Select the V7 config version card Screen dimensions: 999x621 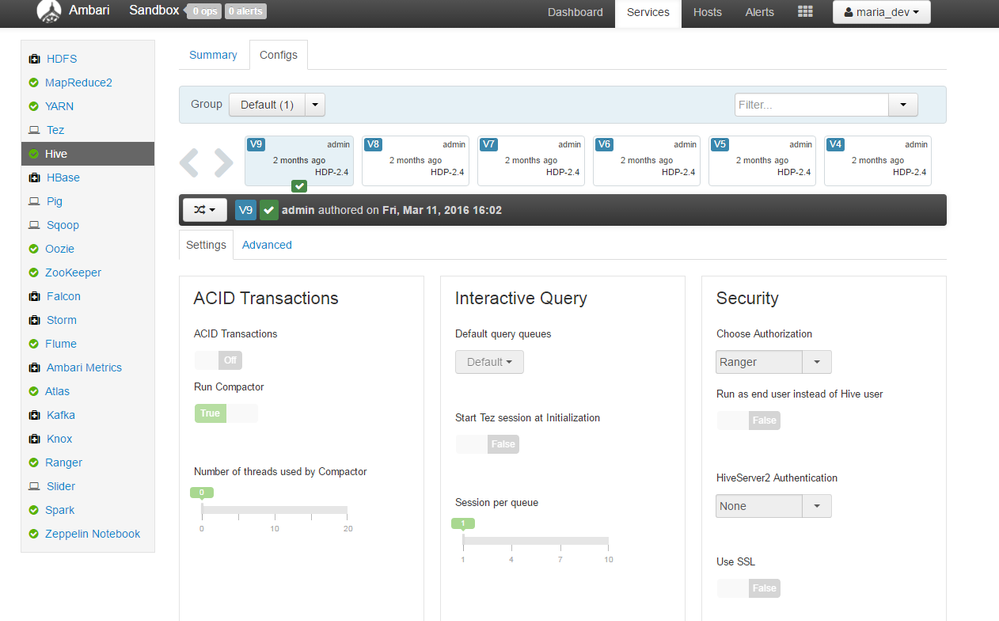tap(531, 161)
